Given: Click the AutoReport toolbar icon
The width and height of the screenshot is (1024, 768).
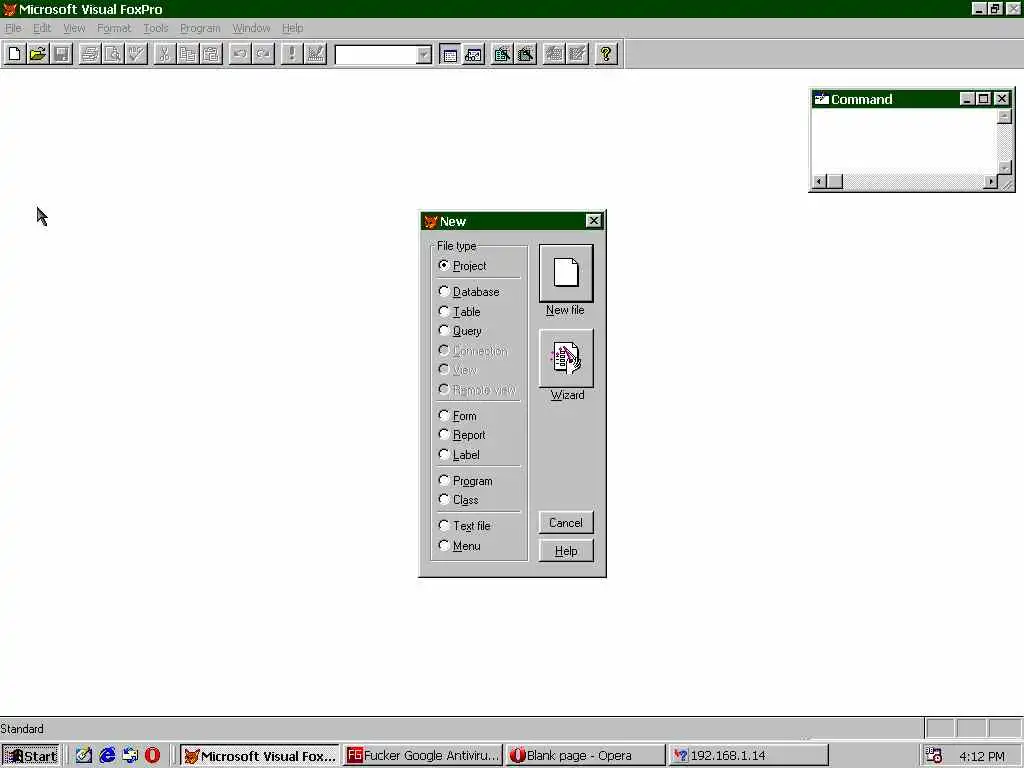Looking at the screenshot, I should pyautogui.click(x=577, y=54).
